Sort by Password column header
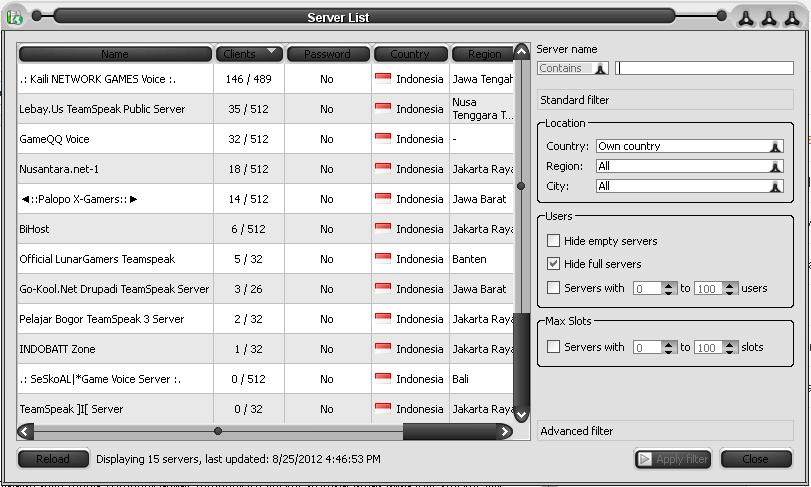This screenshot has width=811, height=487. click(328, 54)
